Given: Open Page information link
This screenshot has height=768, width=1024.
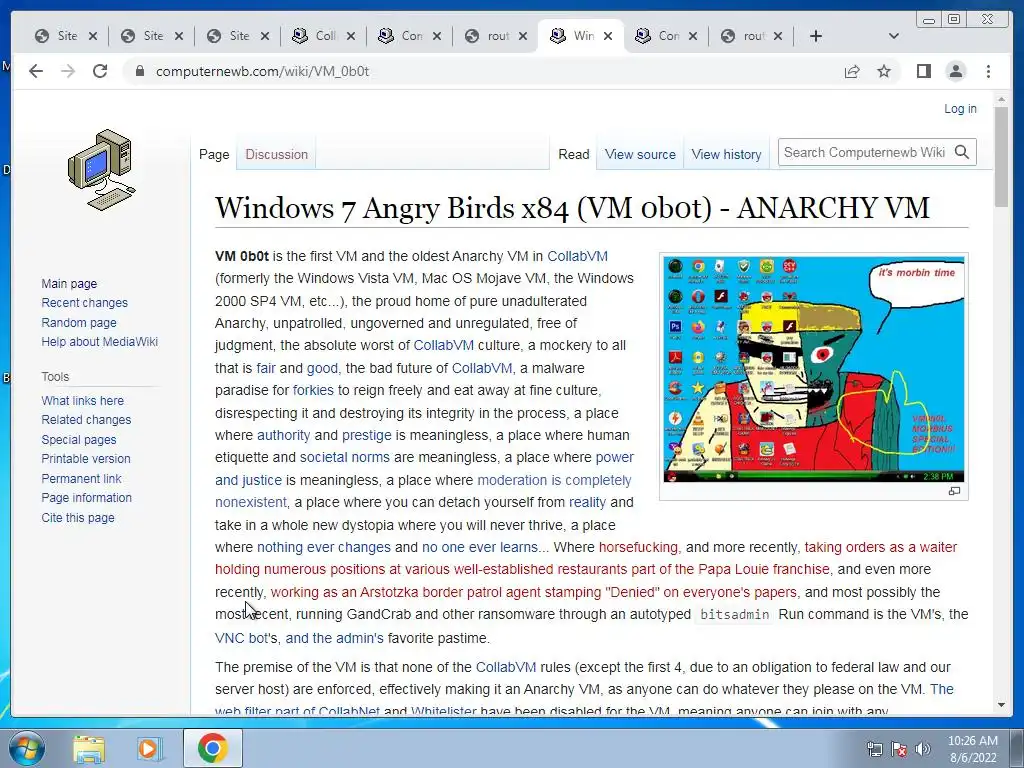Looking at the screenshot, I should coord(86,498).
